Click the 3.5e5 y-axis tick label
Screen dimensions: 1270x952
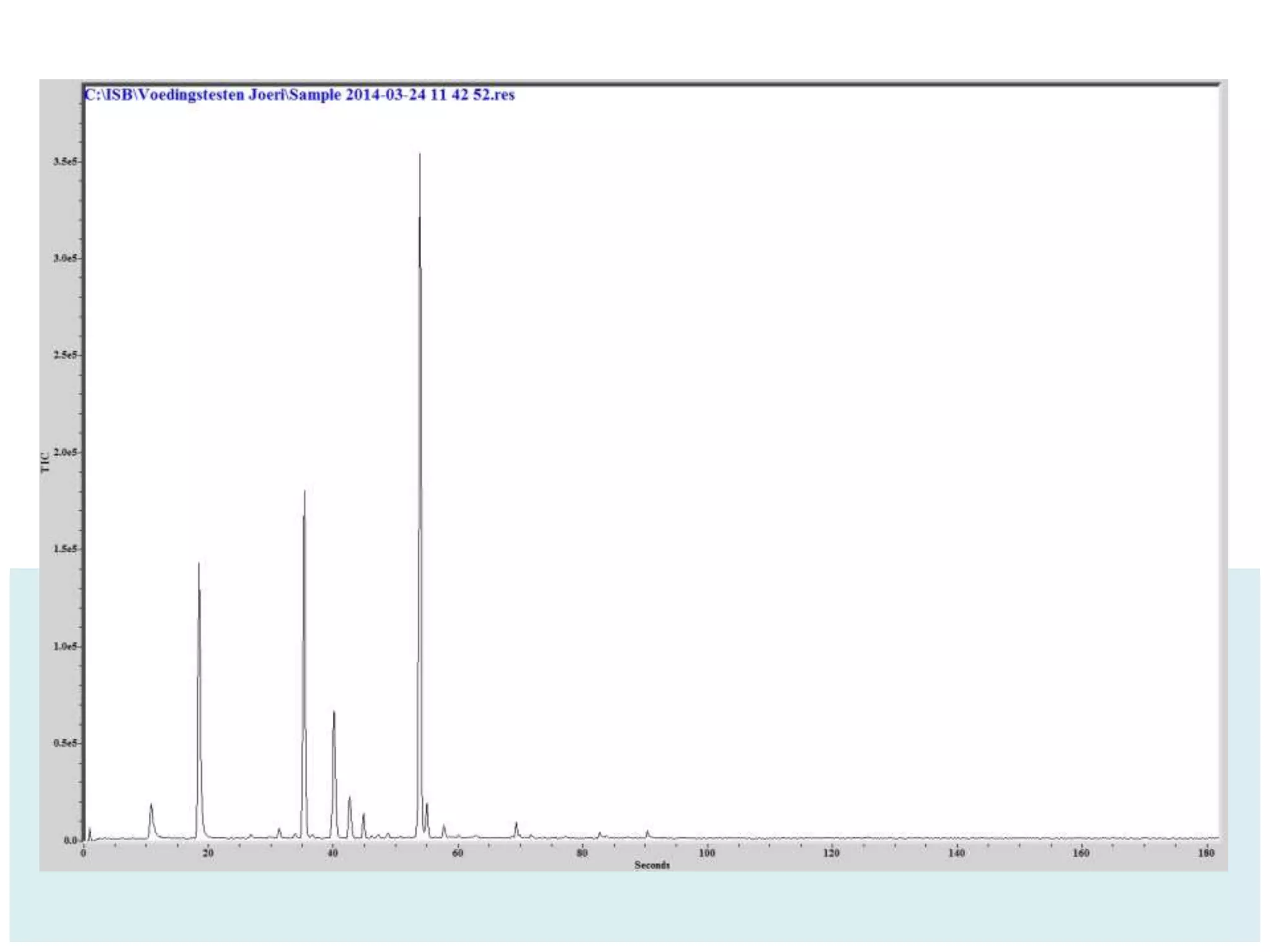tap(65, 161)
